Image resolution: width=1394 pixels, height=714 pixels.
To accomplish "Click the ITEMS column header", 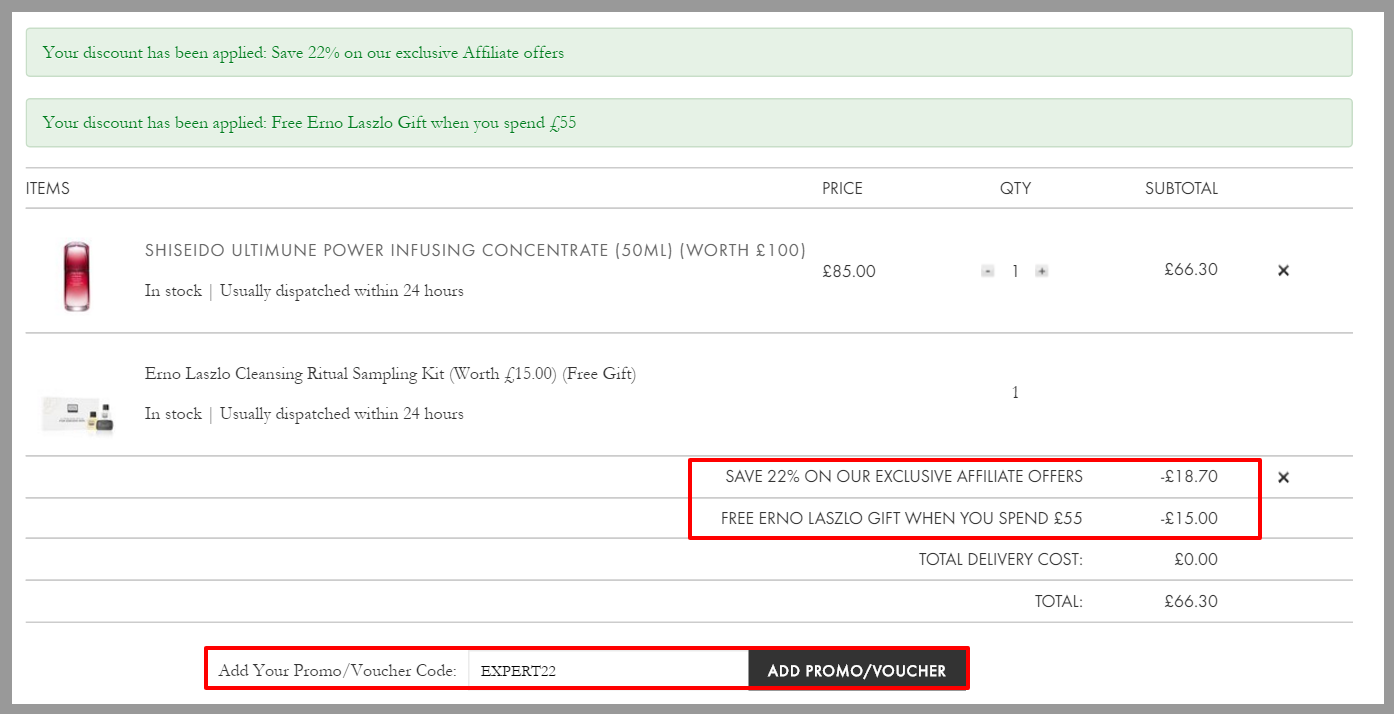I will pyautogui.click(x=48, y=188).
